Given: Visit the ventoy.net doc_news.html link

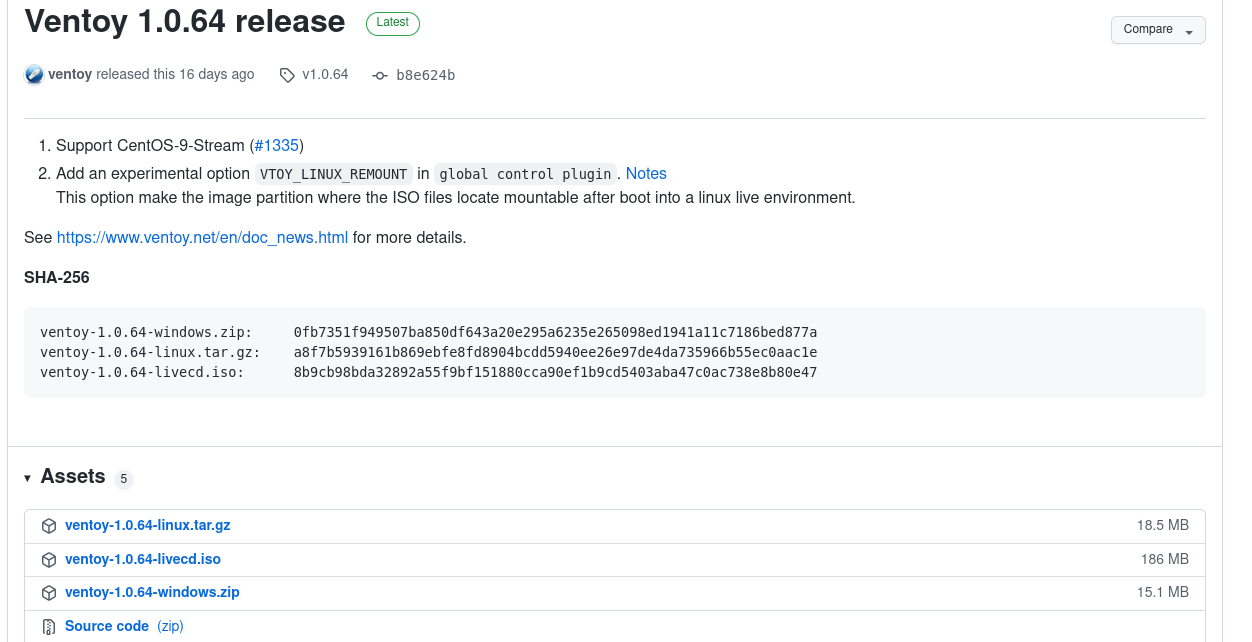Looking at the screenshot, I should click(x=202, y=238).
